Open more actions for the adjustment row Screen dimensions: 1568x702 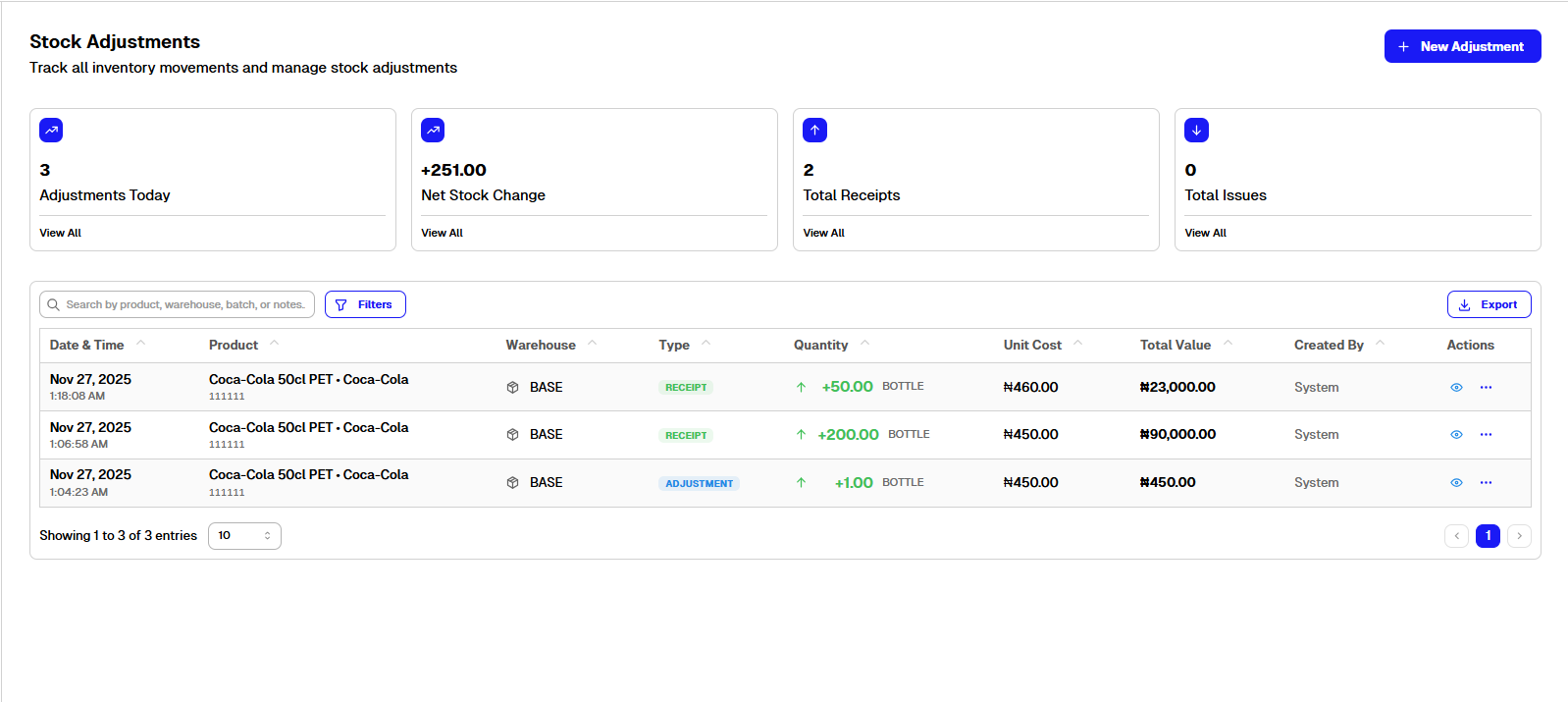[1486, 482]
